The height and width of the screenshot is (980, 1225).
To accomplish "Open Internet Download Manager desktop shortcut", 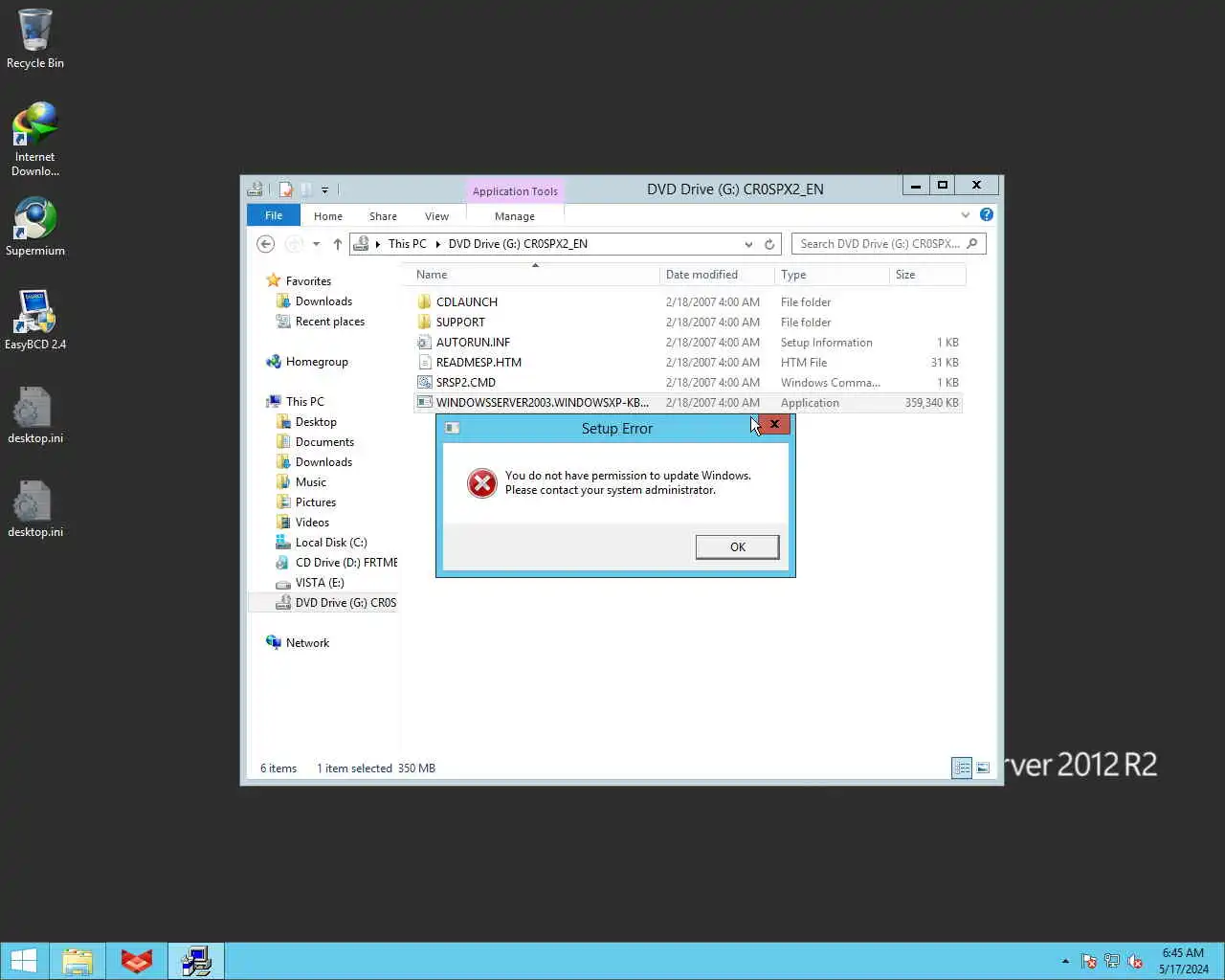I will click(35, 140).
